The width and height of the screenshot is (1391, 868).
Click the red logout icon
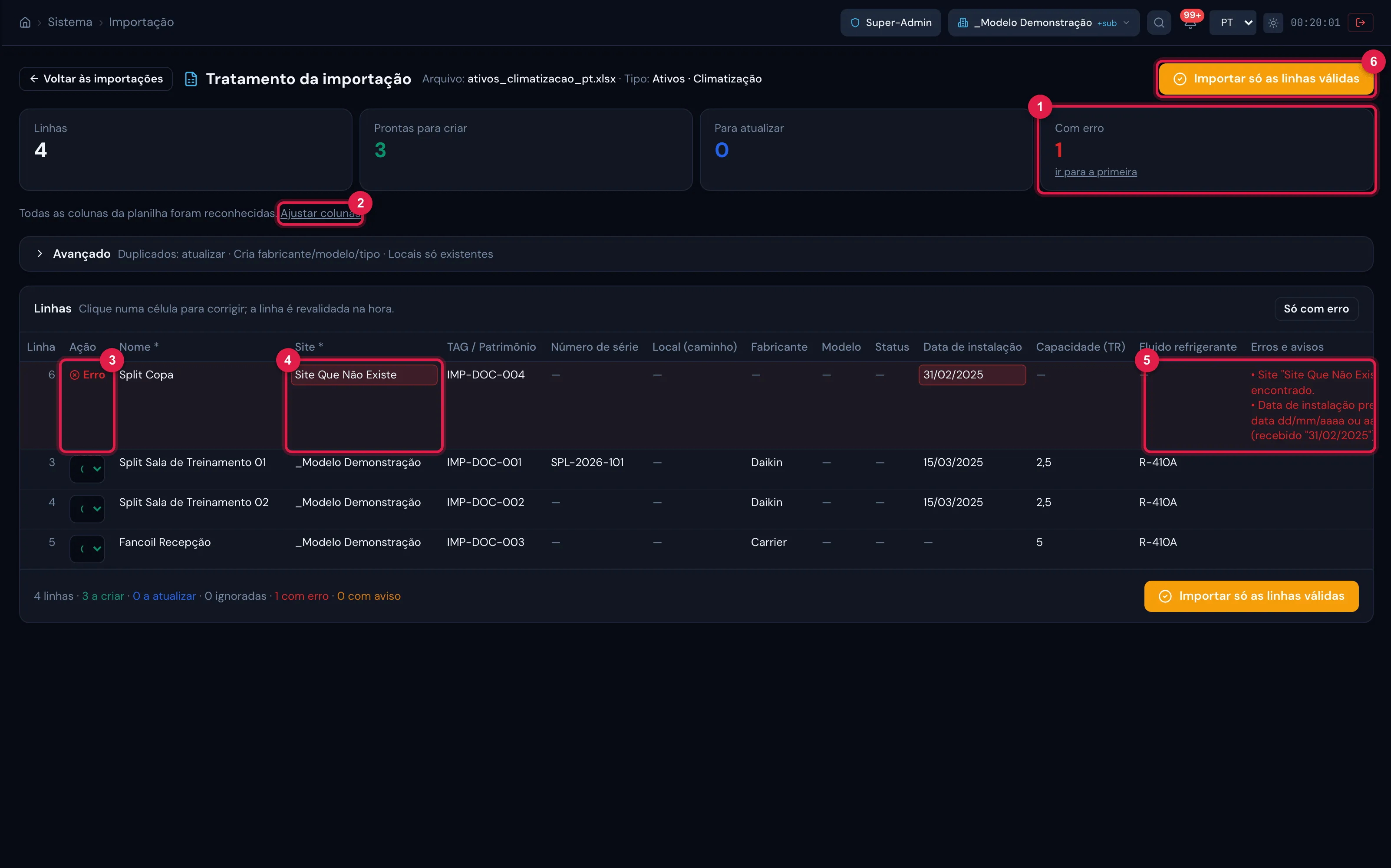(x=1360, y=23)
